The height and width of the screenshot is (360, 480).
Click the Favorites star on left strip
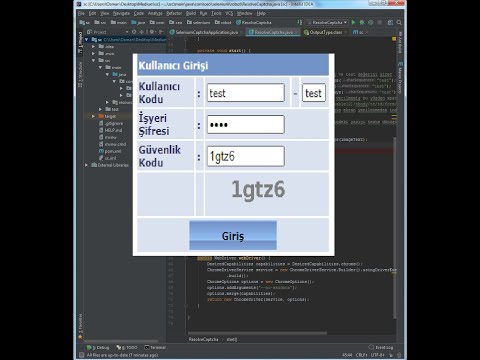click(80, 337)
